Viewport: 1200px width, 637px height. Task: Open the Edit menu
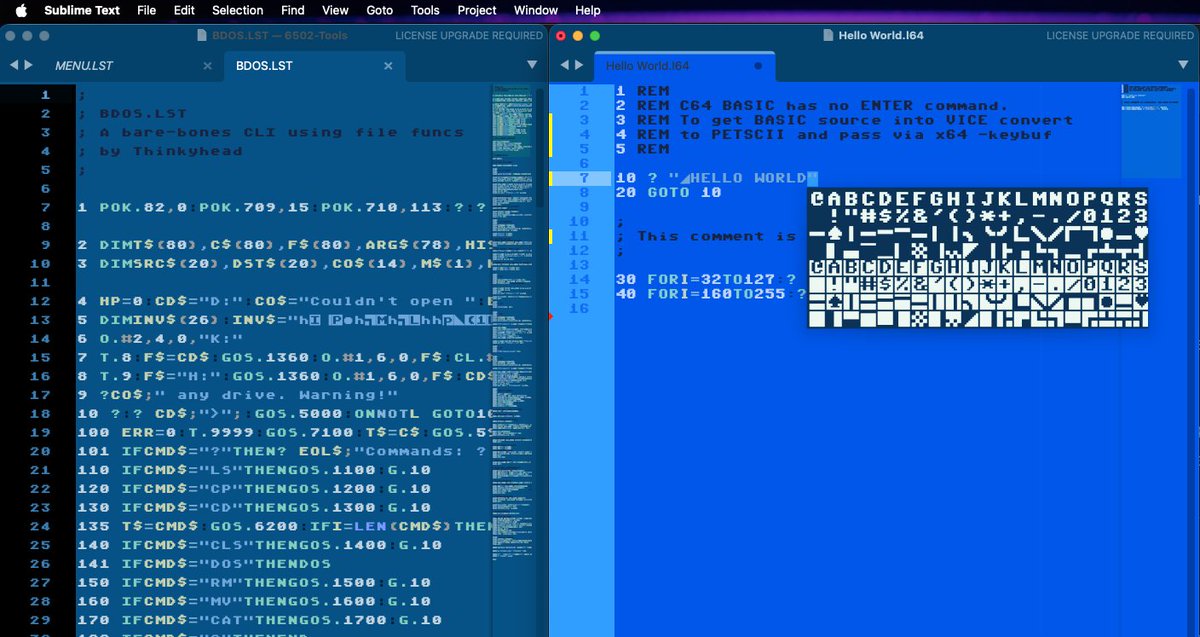coord(184,10)
